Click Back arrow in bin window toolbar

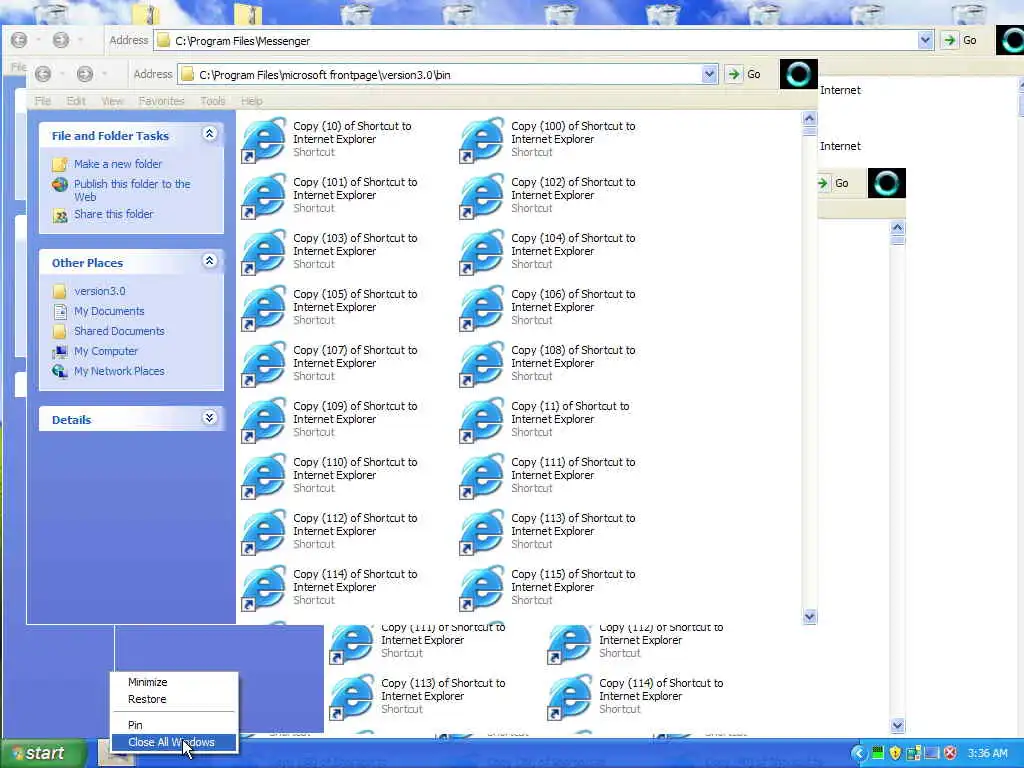click(43, 74)
